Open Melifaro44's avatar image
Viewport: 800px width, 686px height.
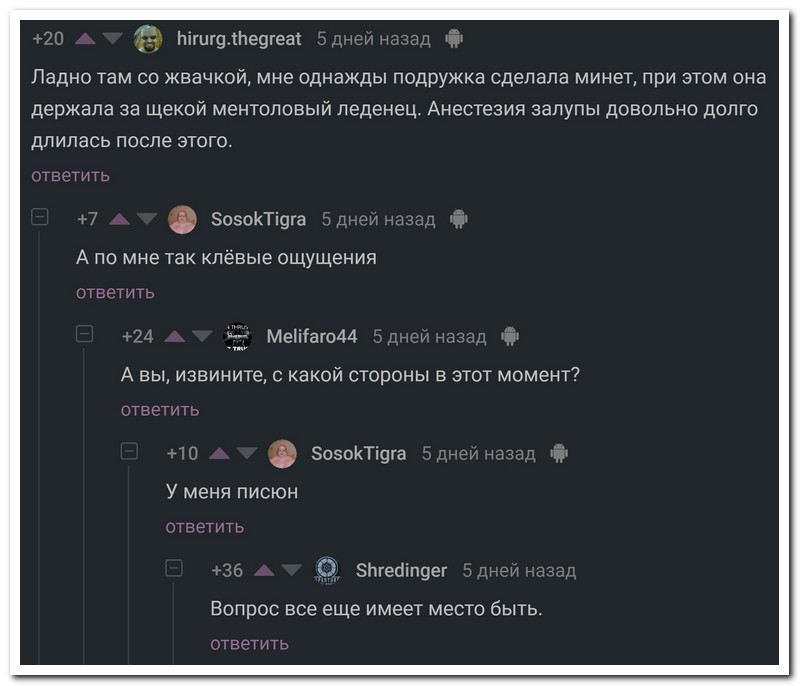237,336
